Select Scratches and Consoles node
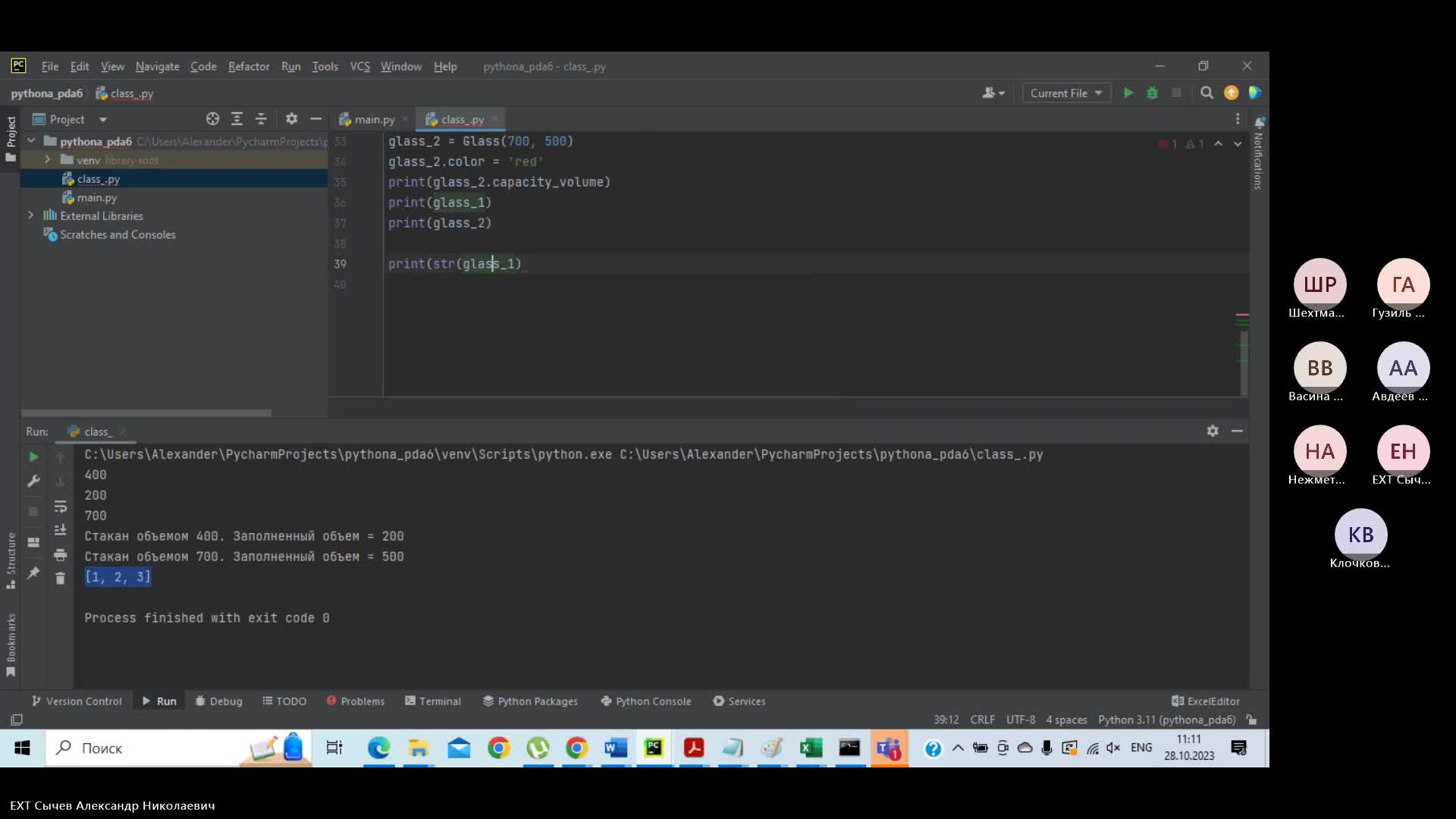The width and height of the screenshot is (1456, 819). (118, 234)
